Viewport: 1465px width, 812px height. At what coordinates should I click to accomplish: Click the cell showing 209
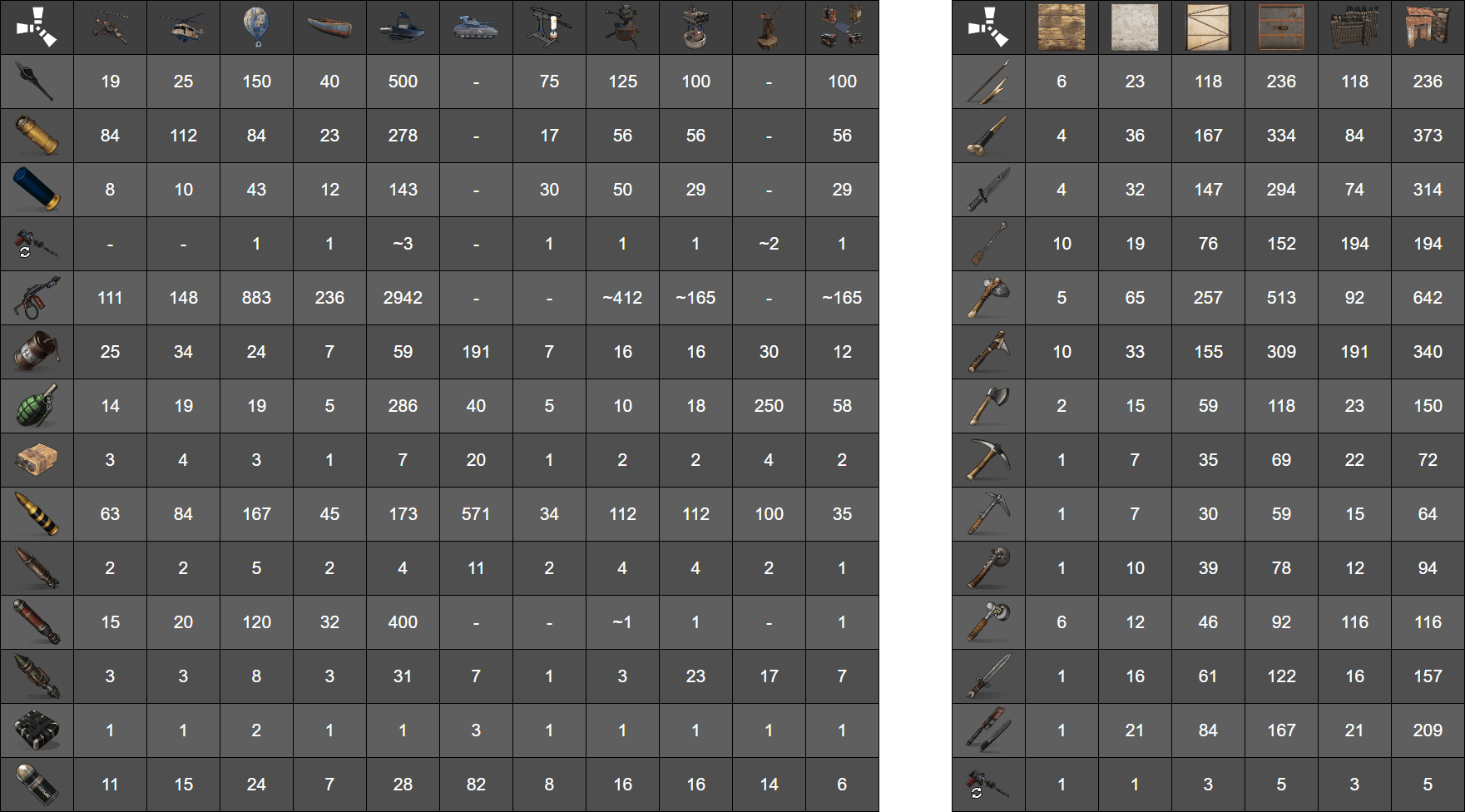1428,730
